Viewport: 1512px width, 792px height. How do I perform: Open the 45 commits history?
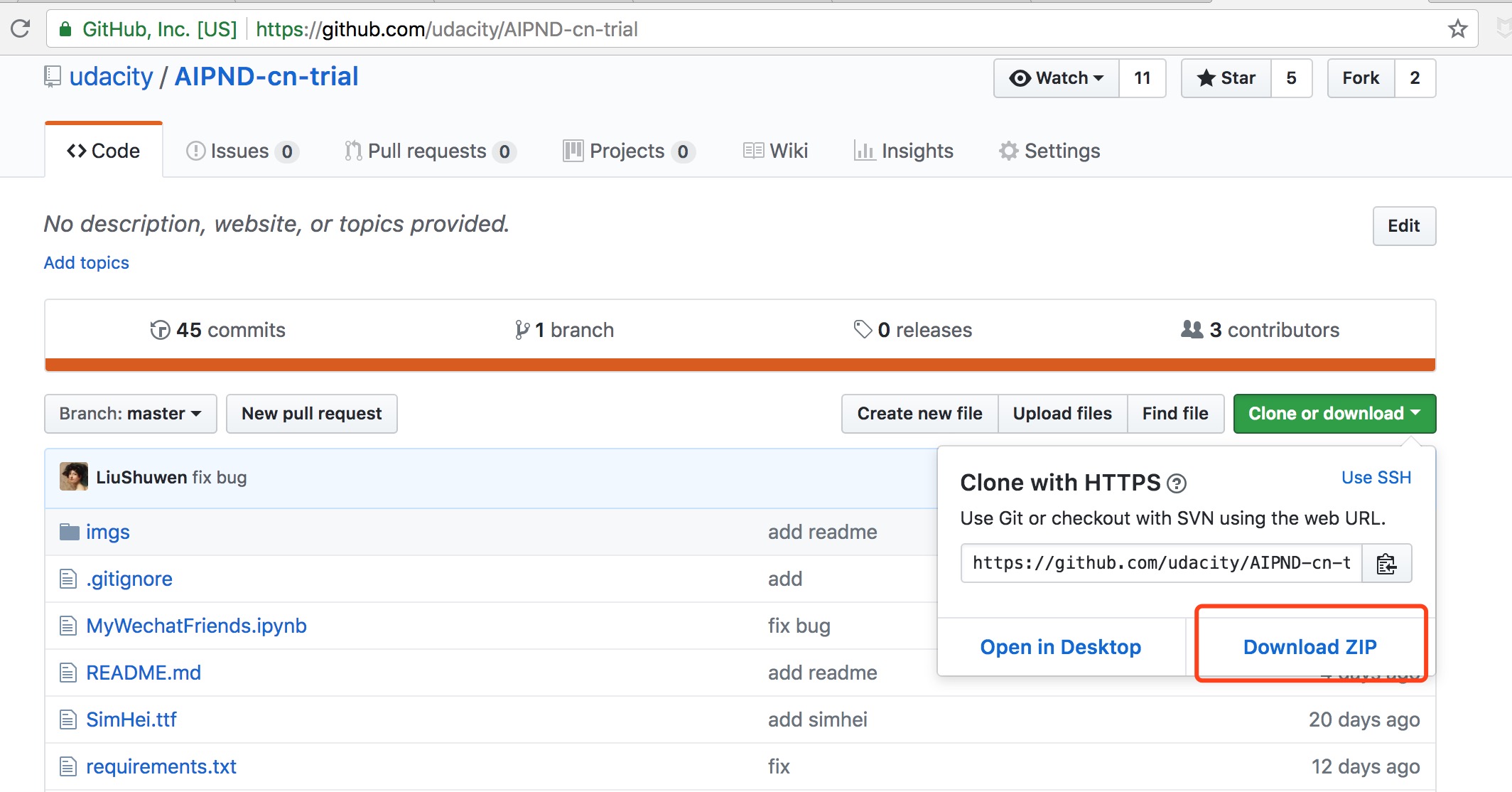[x=217, y=330]
